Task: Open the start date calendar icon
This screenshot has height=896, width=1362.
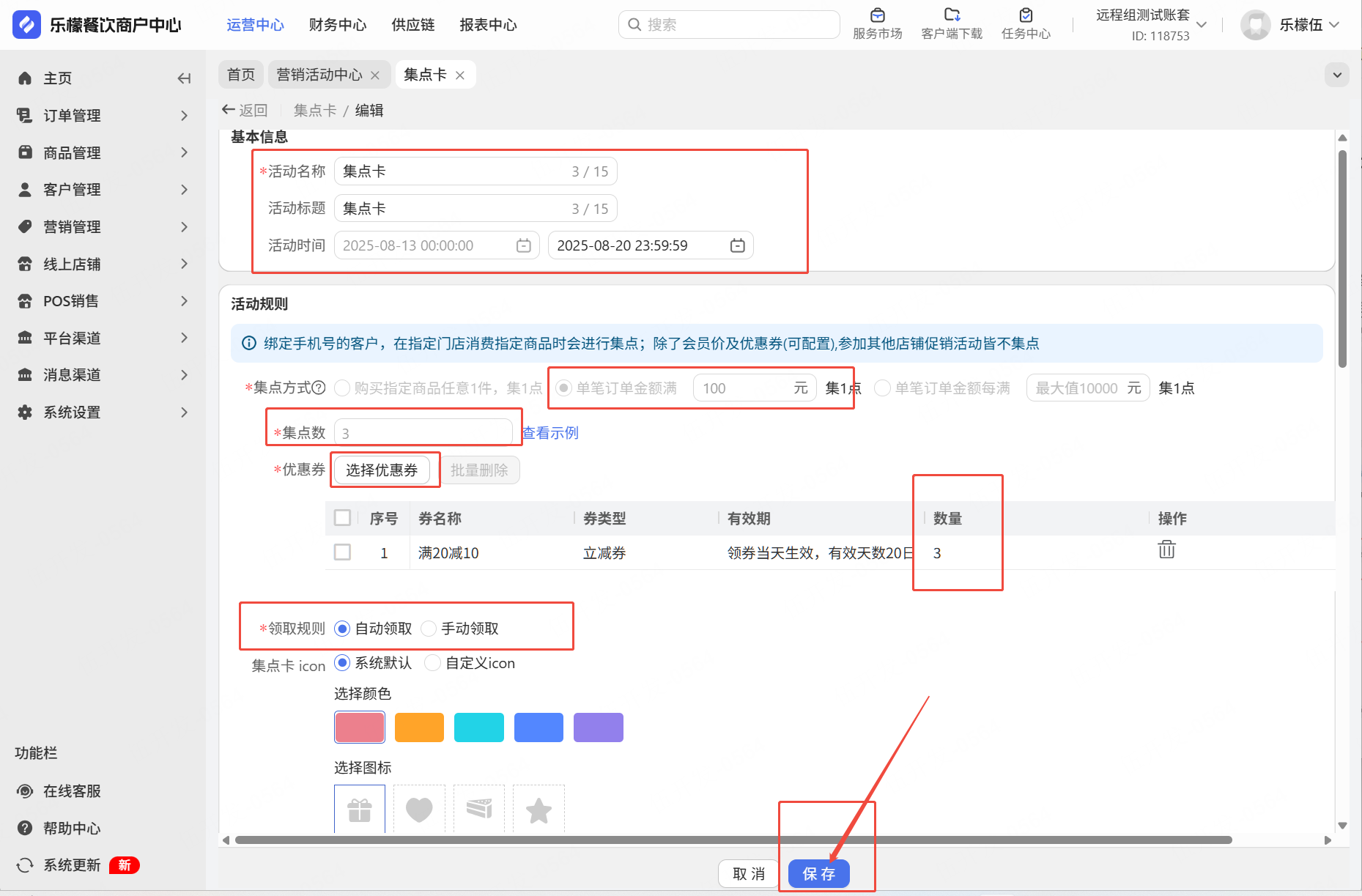Action: [524, 245]
